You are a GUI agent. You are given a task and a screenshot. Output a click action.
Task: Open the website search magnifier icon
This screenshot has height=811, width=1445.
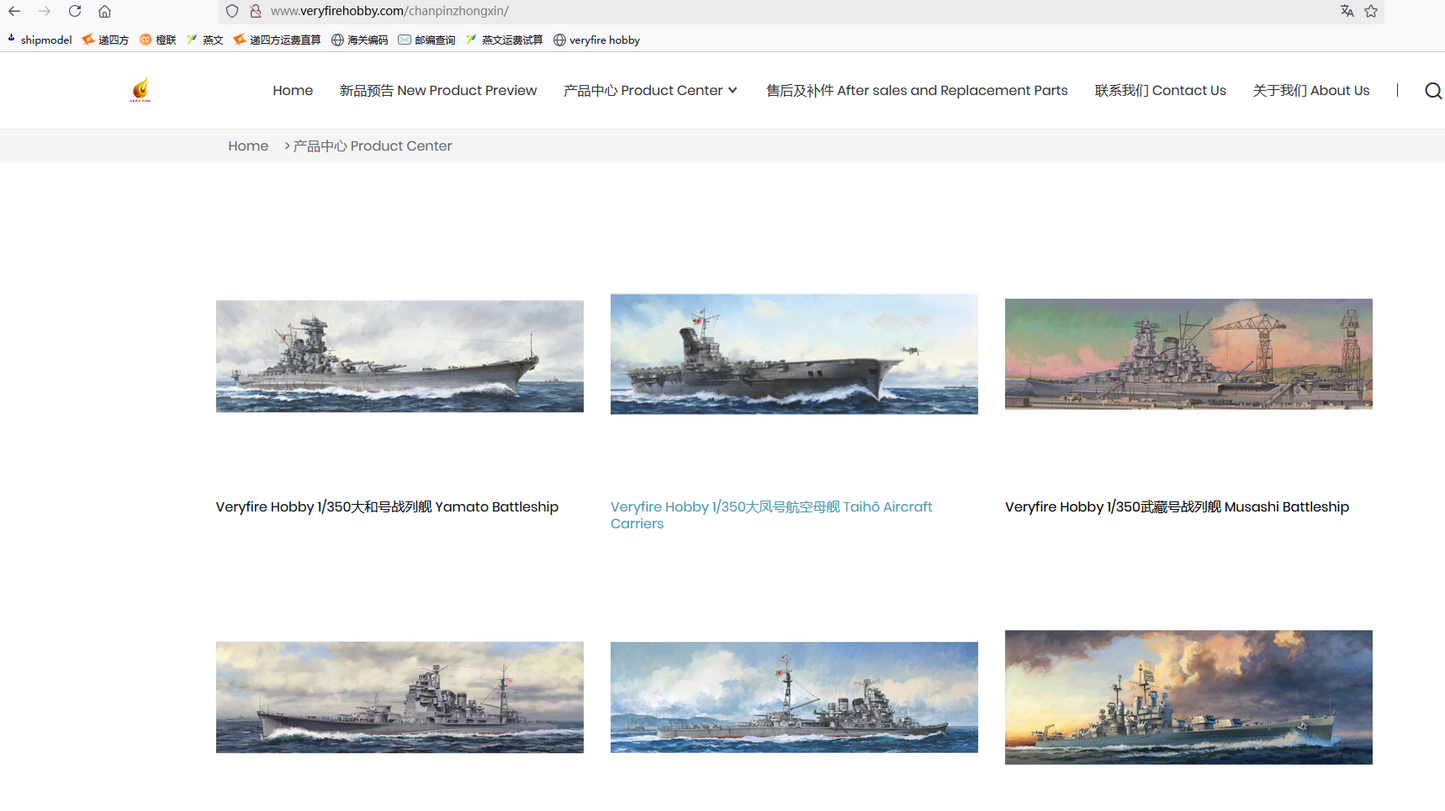coord(1433,91)
